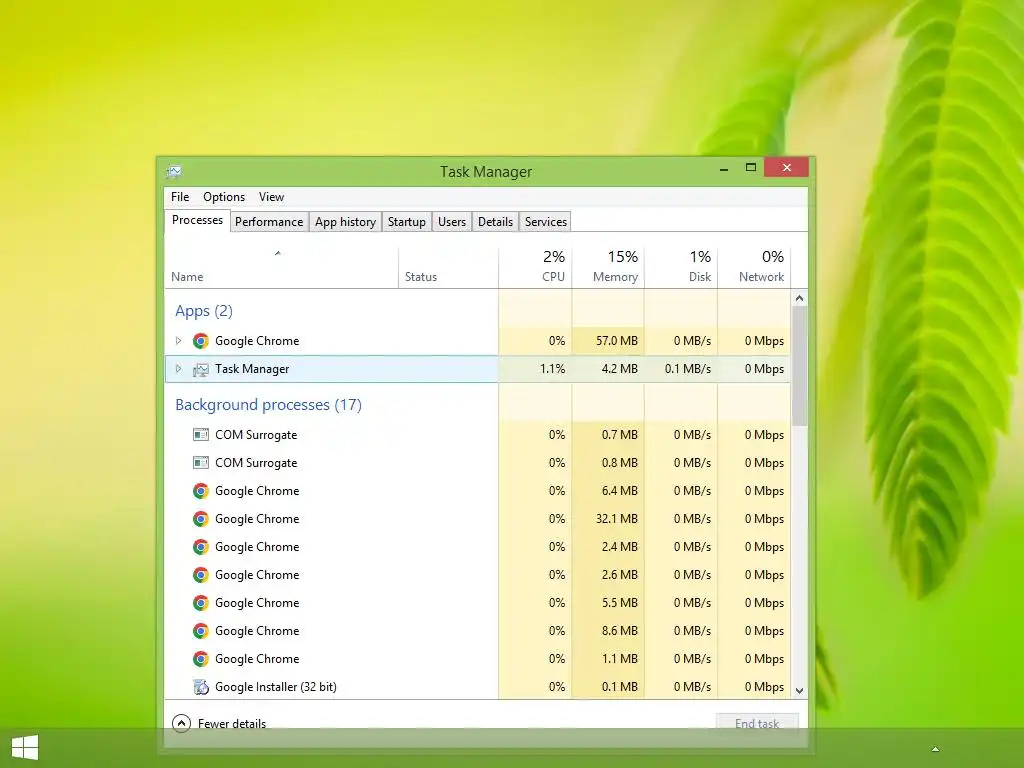This screenshot has width=1024, height=768.
Task: Switch to the Performance tab
Action: [269, 222]
